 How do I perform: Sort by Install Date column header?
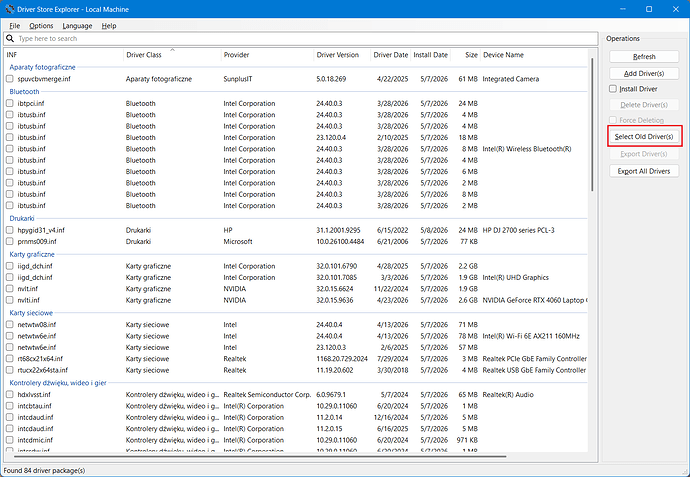[430, 55]
